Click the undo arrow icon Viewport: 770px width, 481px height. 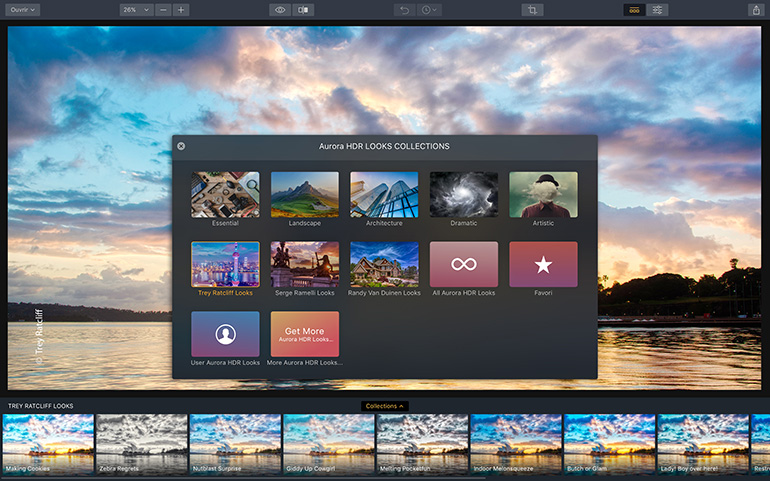point(405,9)
